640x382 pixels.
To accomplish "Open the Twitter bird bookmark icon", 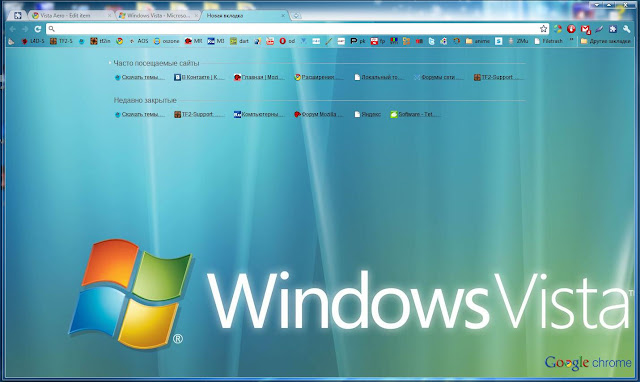I will pos(431,41).
